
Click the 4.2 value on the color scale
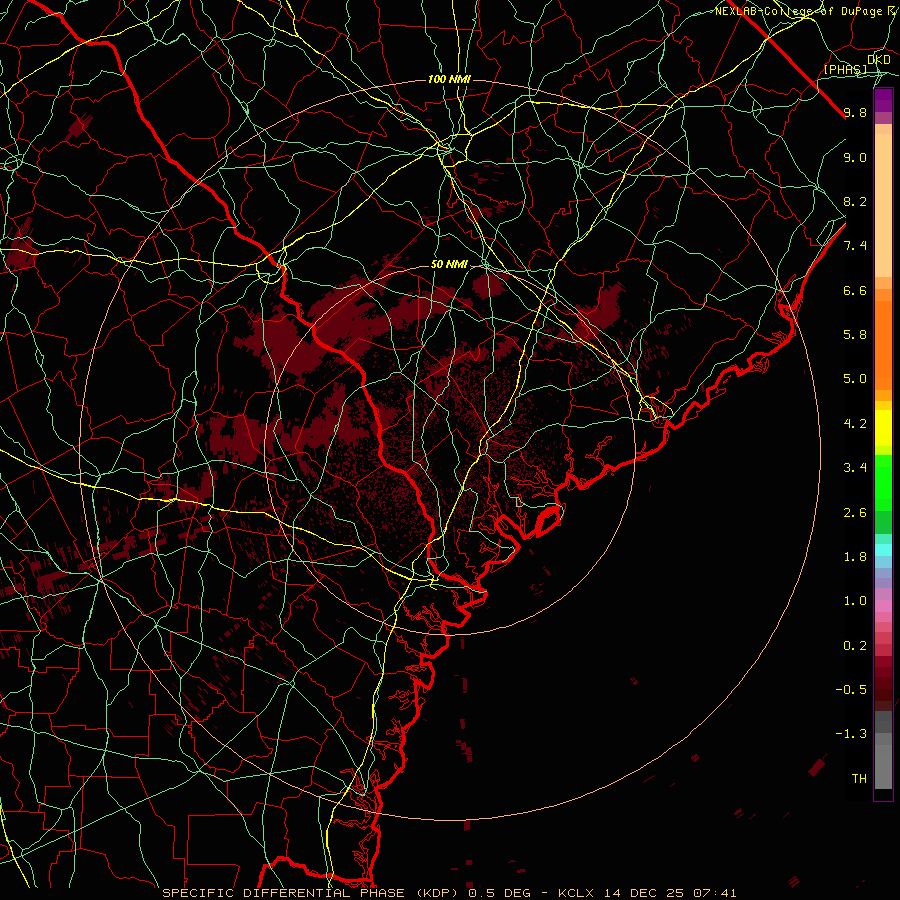tap(855, 424)
